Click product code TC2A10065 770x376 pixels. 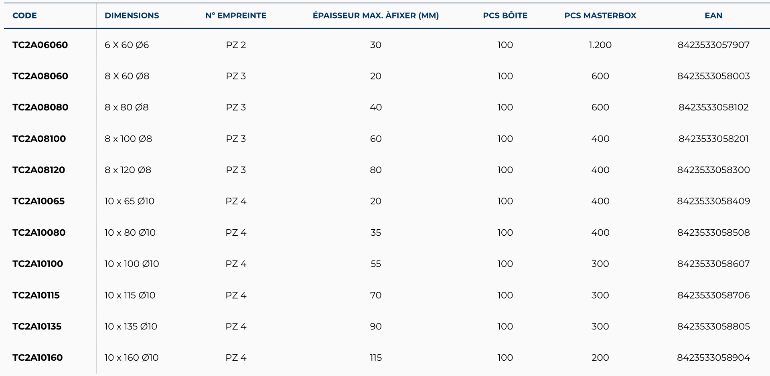click(38, 201)
